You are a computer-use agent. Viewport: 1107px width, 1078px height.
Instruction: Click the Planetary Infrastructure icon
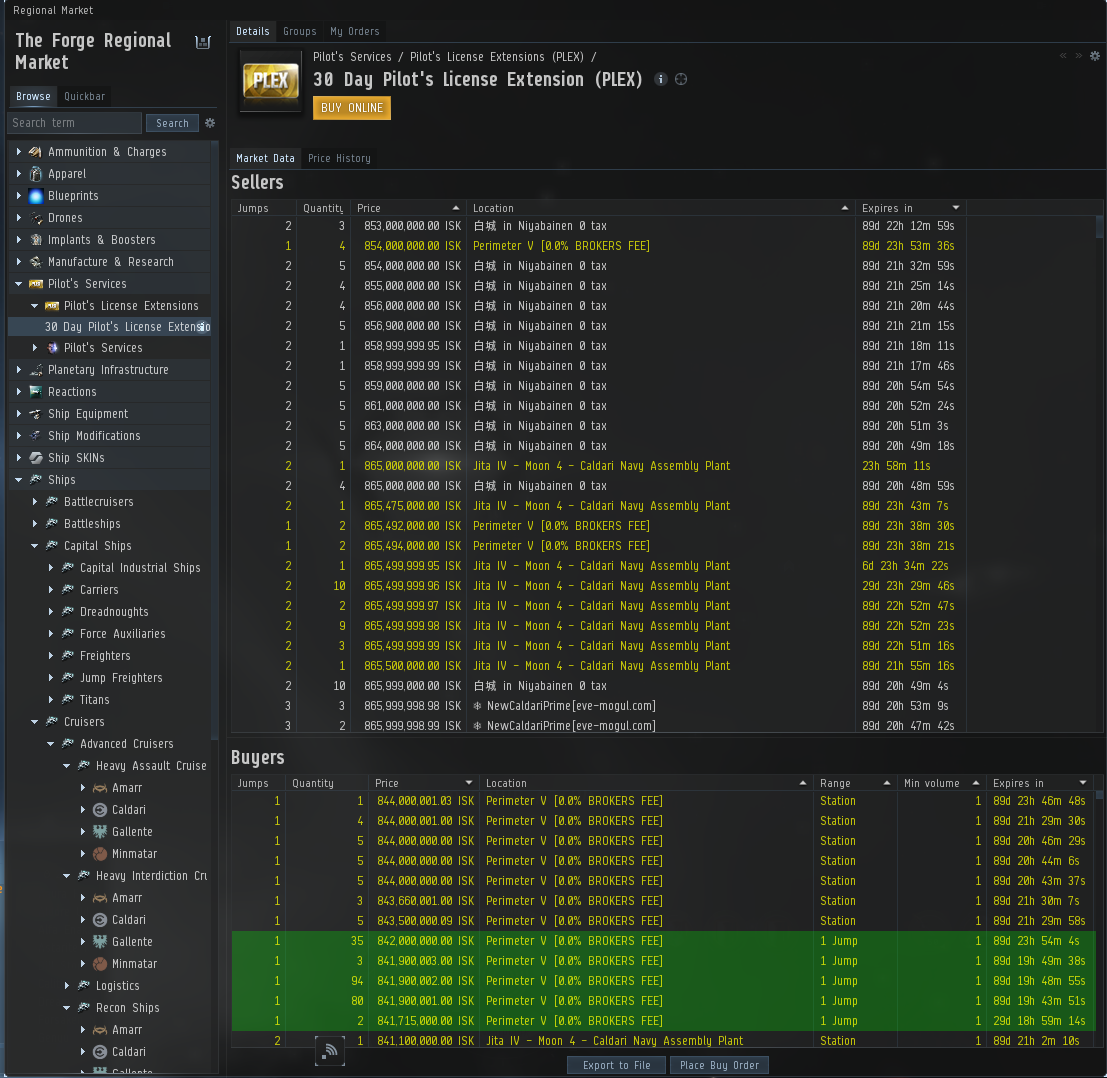(x=35, y=370)
